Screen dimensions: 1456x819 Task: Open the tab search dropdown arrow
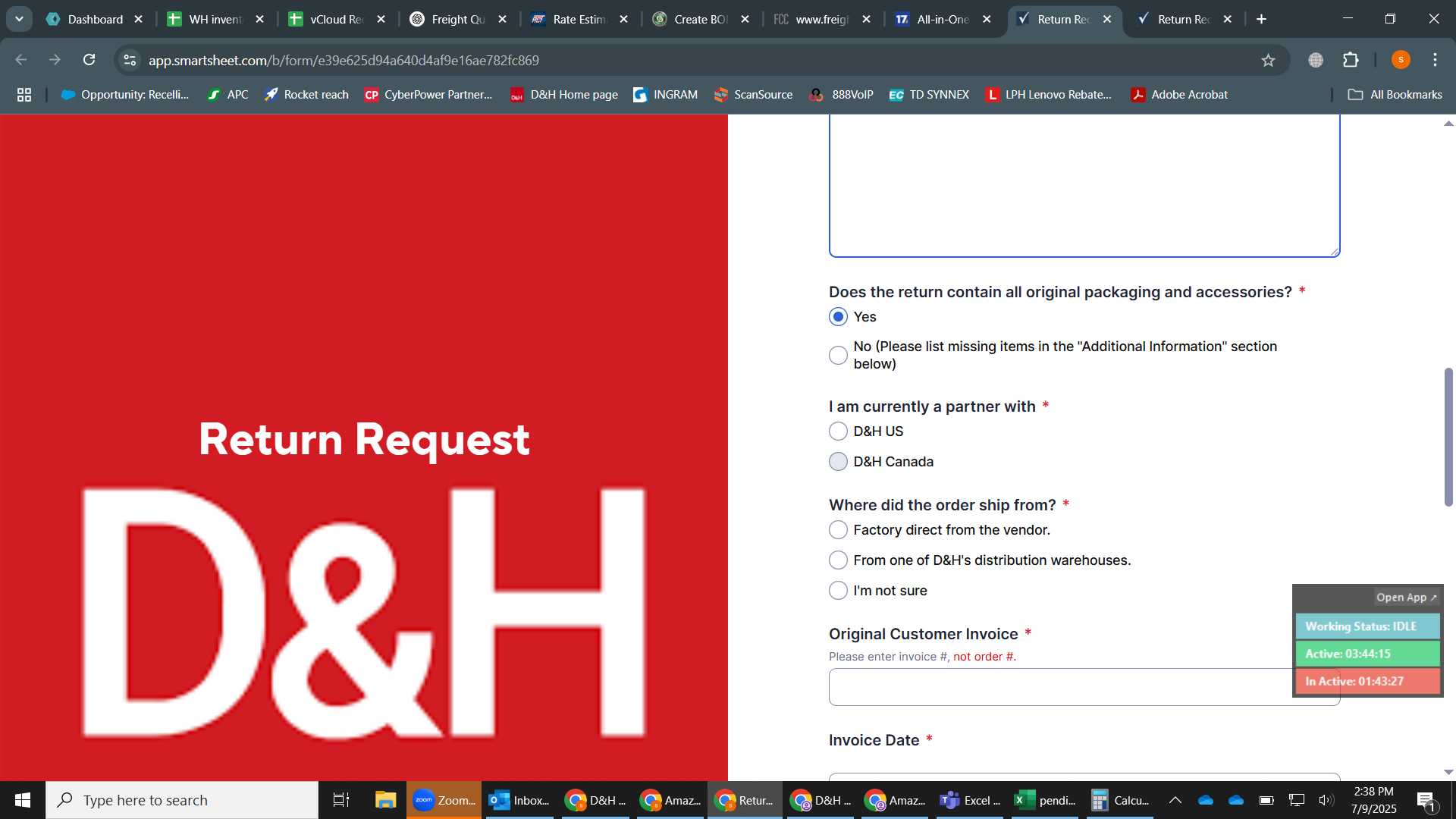coord(19,19)
